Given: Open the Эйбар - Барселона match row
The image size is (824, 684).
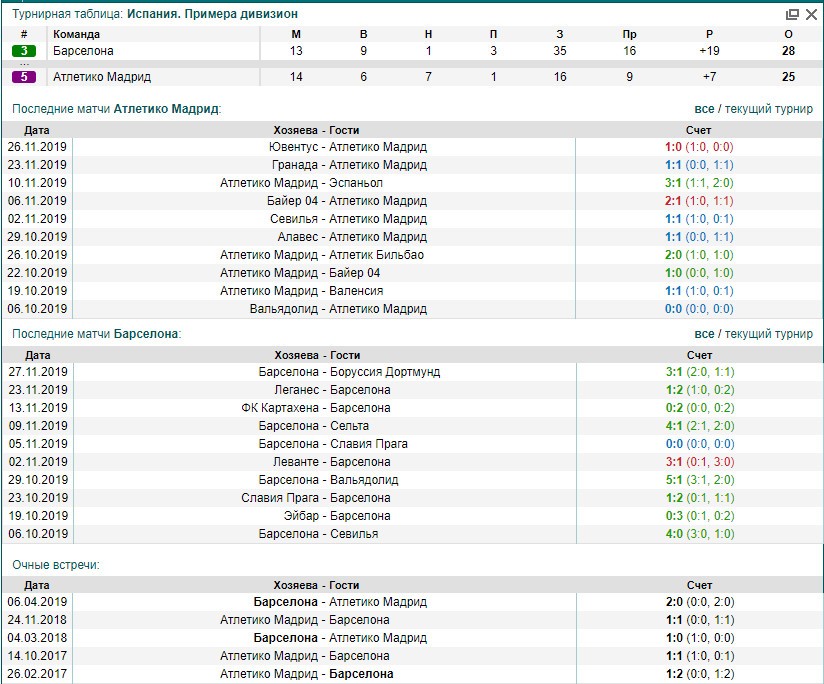Looking at the screenshot, I should coord(336,516).
